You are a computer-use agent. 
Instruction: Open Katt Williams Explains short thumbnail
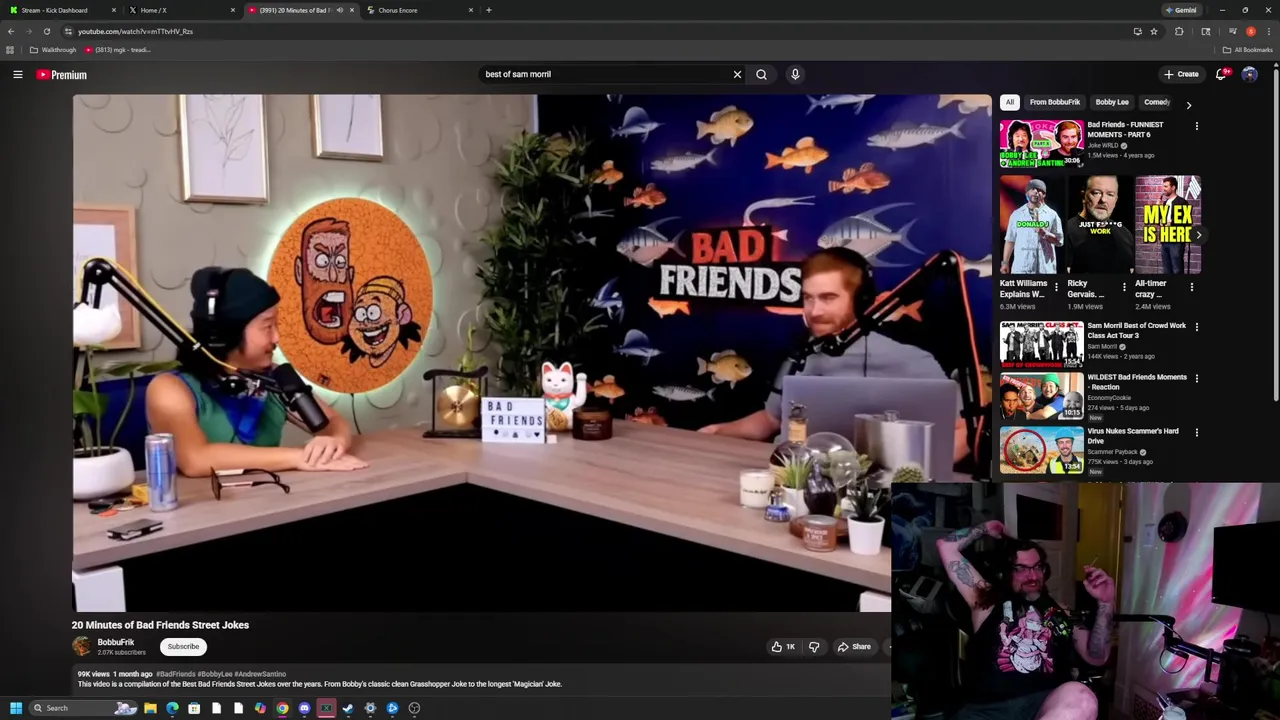(x=1032, y=226)
